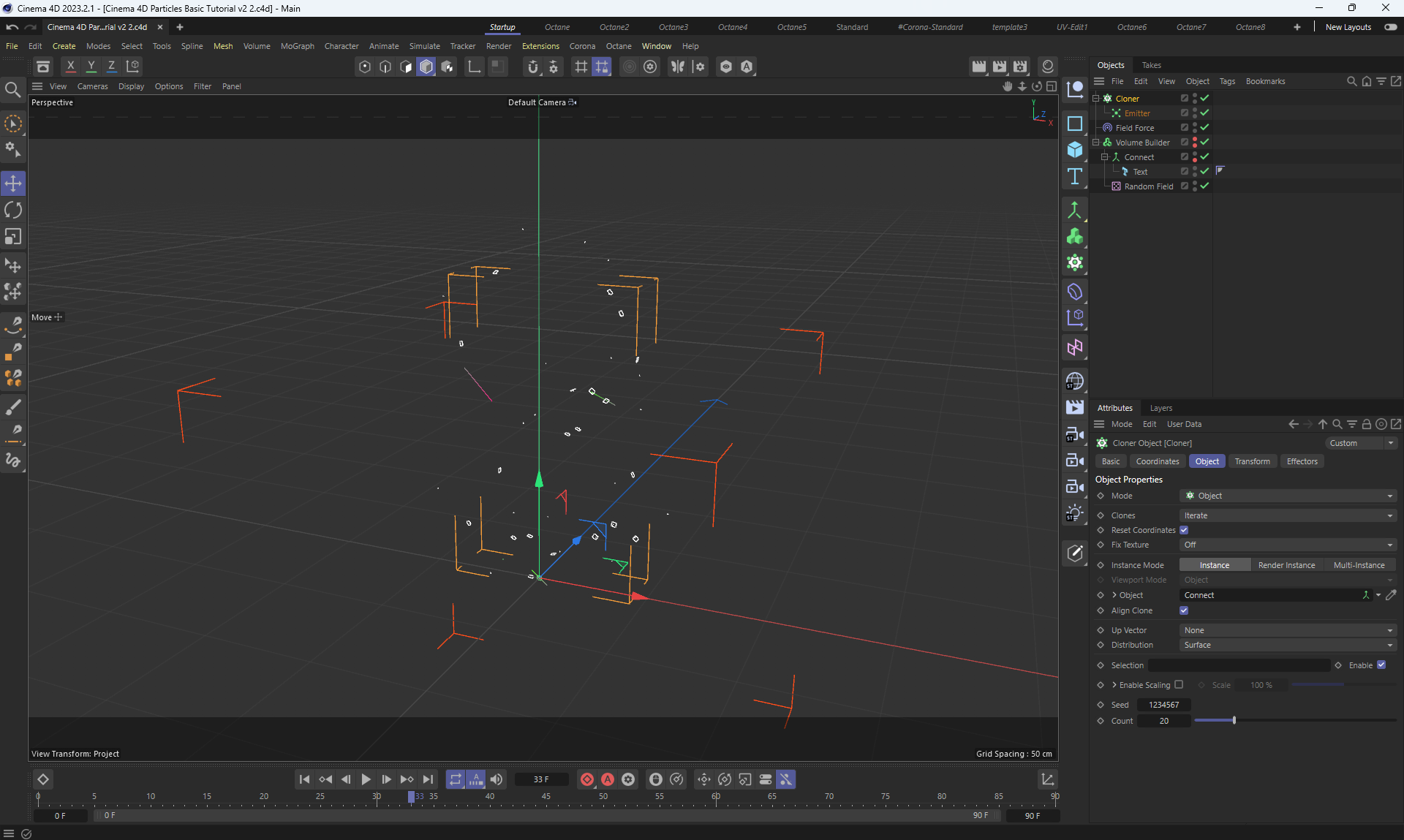The width and height of the screenshot is (1404, 840).
Task: Collapse the Volume Builder tree item
Action: click(x=1096, y=143)
